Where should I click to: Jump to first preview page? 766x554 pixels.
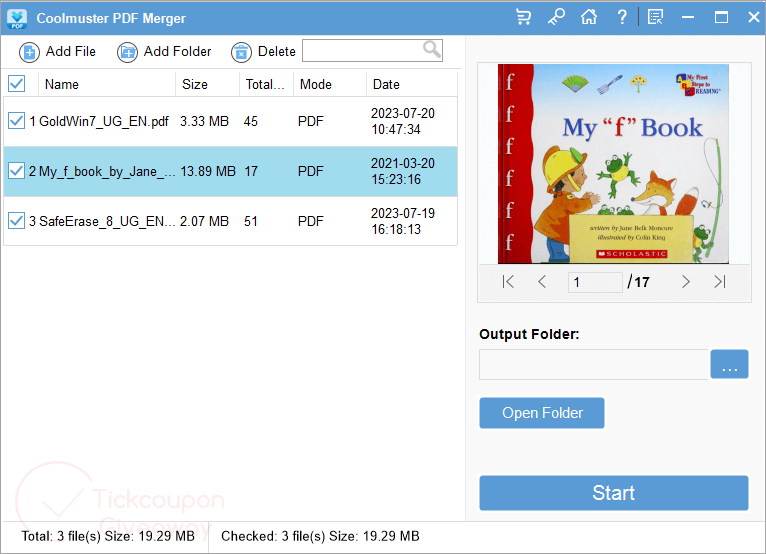[x=508, y=282]
